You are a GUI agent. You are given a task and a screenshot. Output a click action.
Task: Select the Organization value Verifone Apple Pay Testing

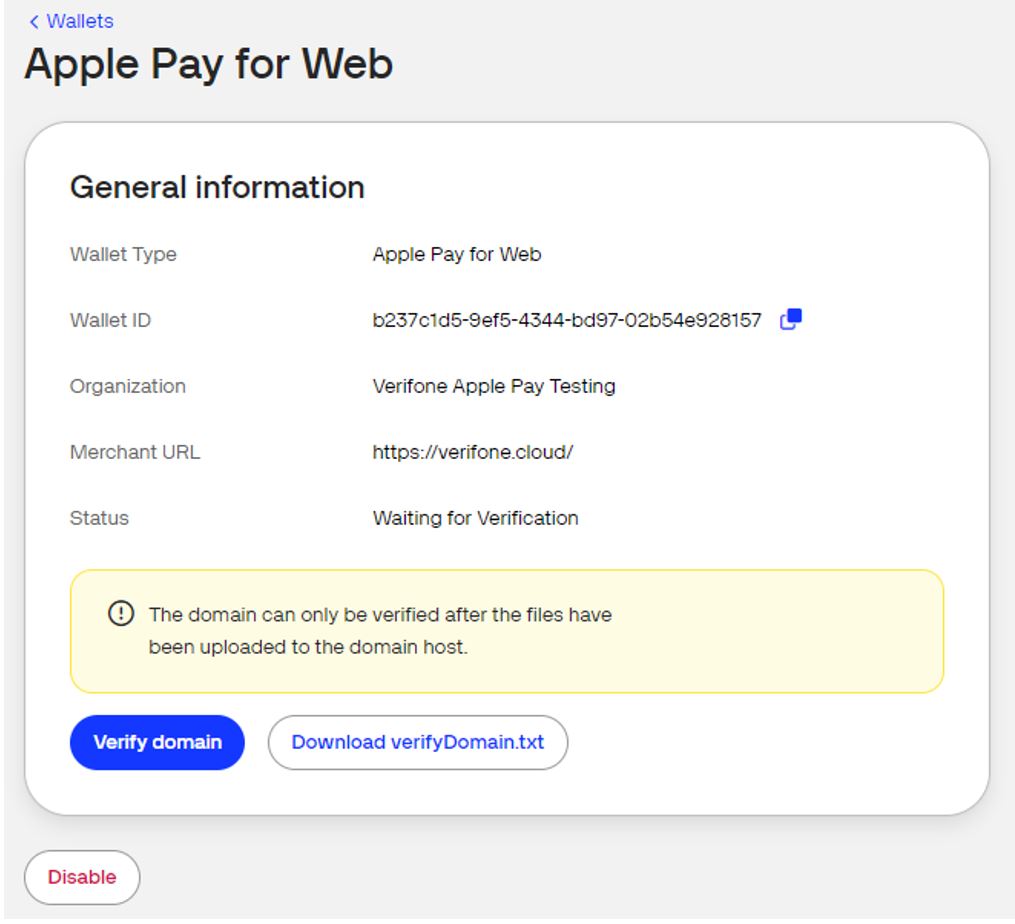tap(495, 385)
